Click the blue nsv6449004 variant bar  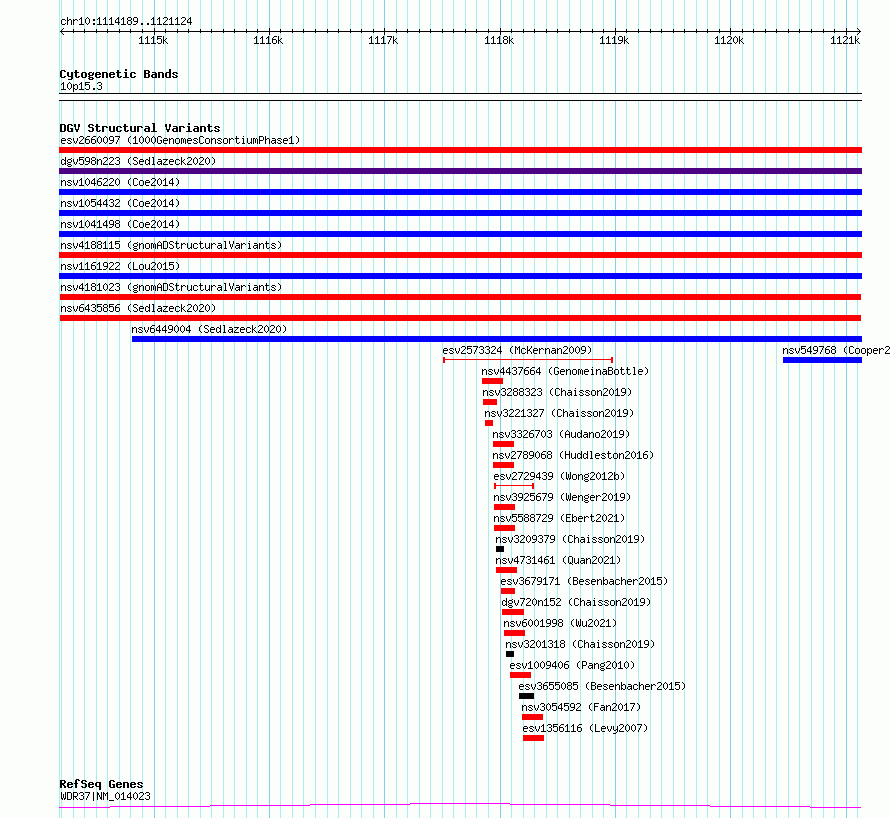[497, 339]
